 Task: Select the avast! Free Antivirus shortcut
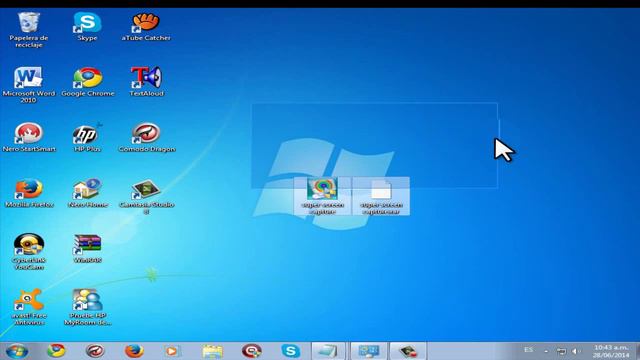(x=29, y=307)
